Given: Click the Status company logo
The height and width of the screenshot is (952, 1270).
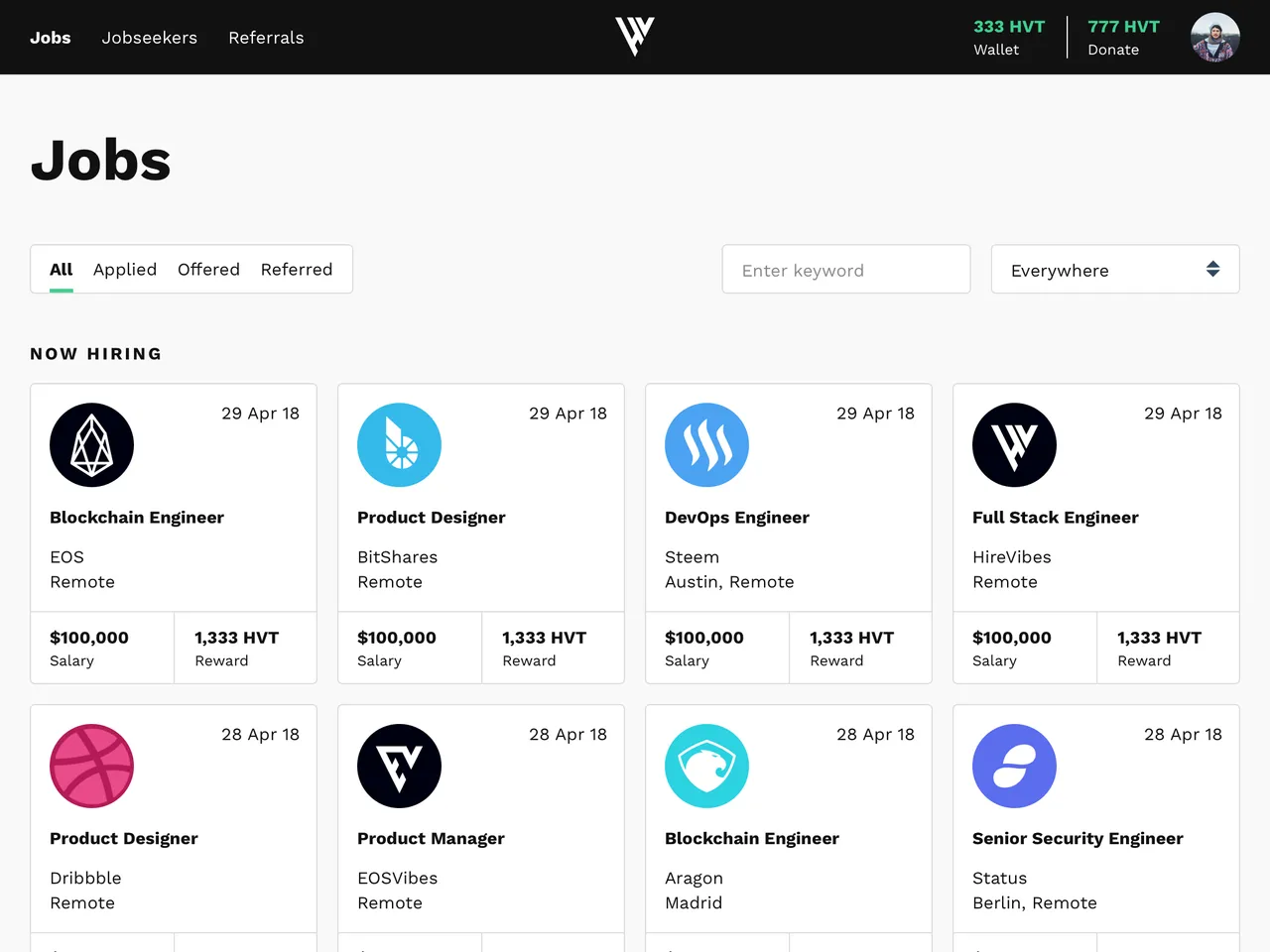Looking at the screenshot, I should (1015, 767).
